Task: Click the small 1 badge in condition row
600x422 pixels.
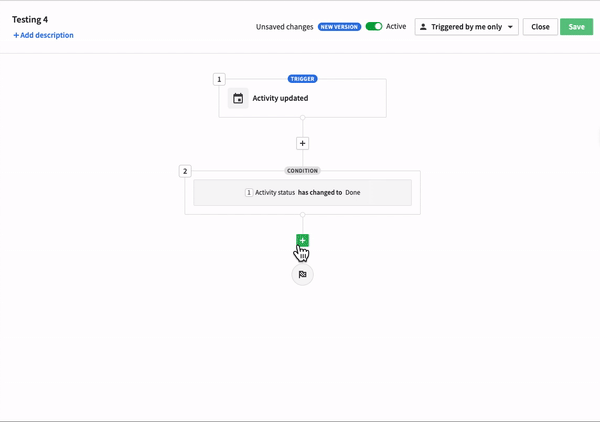Action: click(249, 192)
